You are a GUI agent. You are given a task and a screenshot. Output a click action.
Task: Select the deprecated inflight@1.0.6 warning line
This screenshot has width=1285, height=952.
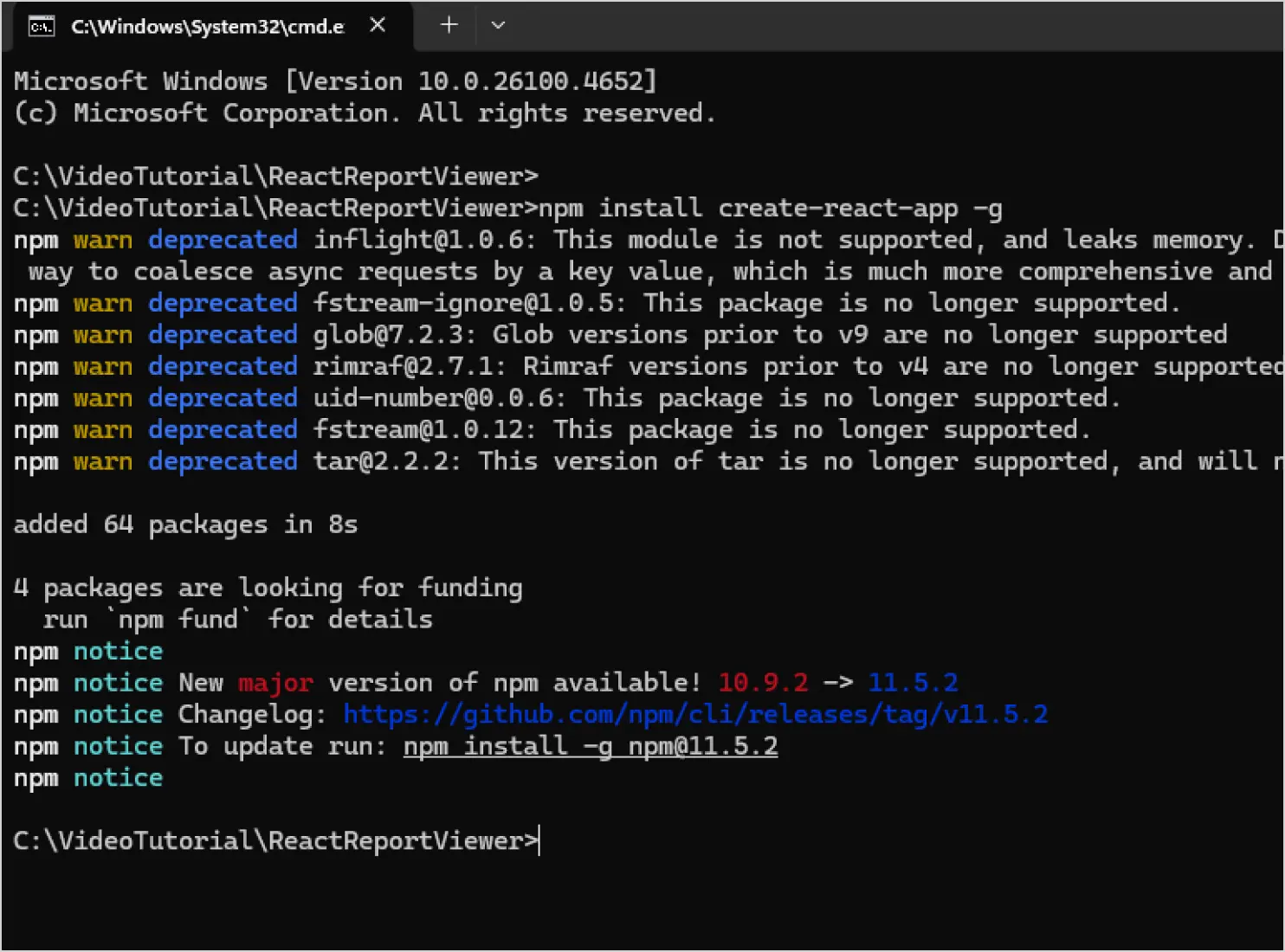(606, 239)
